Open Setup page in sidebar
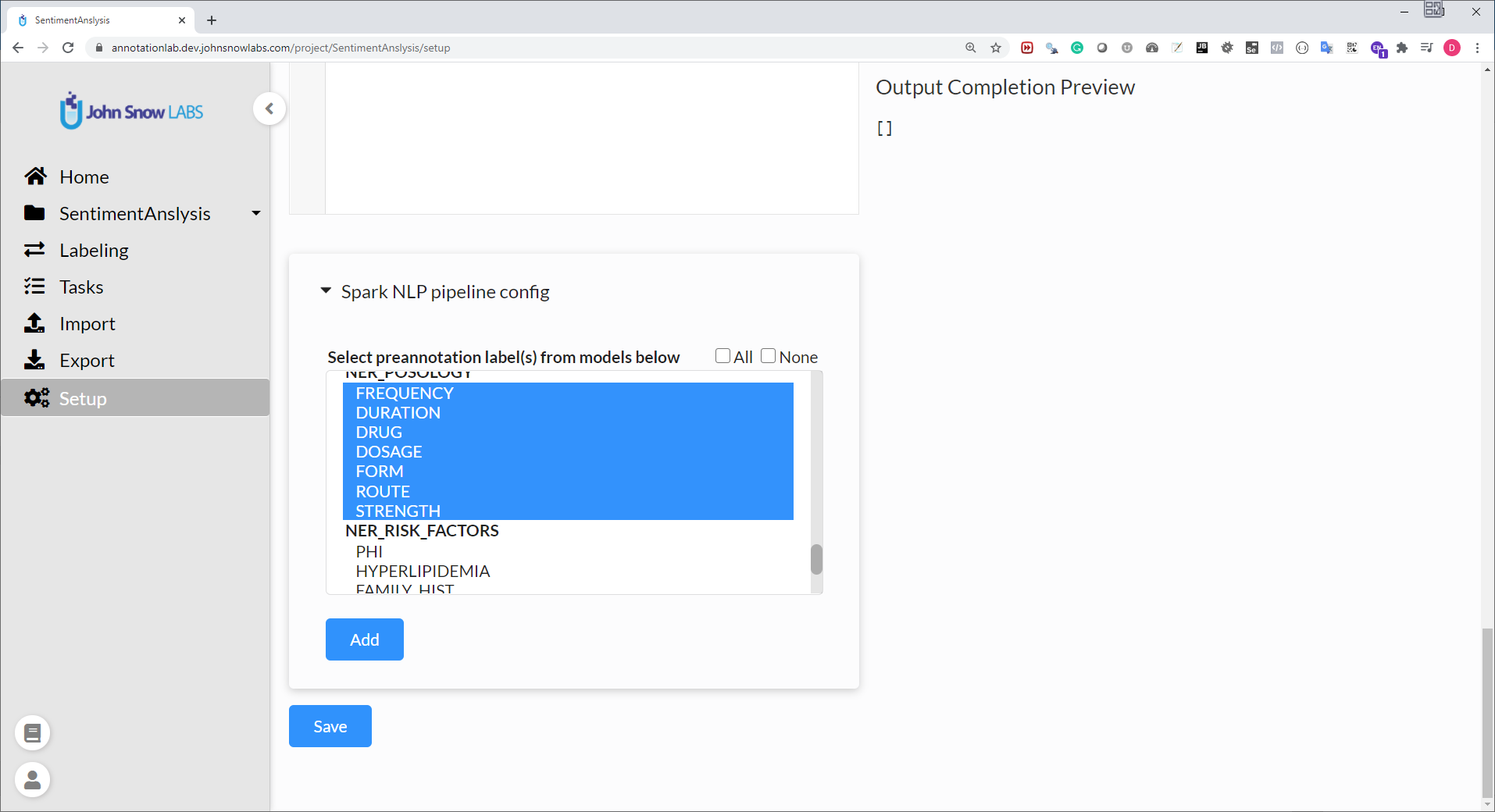This screenshot has height=812, width=1495. coord(83,398)
